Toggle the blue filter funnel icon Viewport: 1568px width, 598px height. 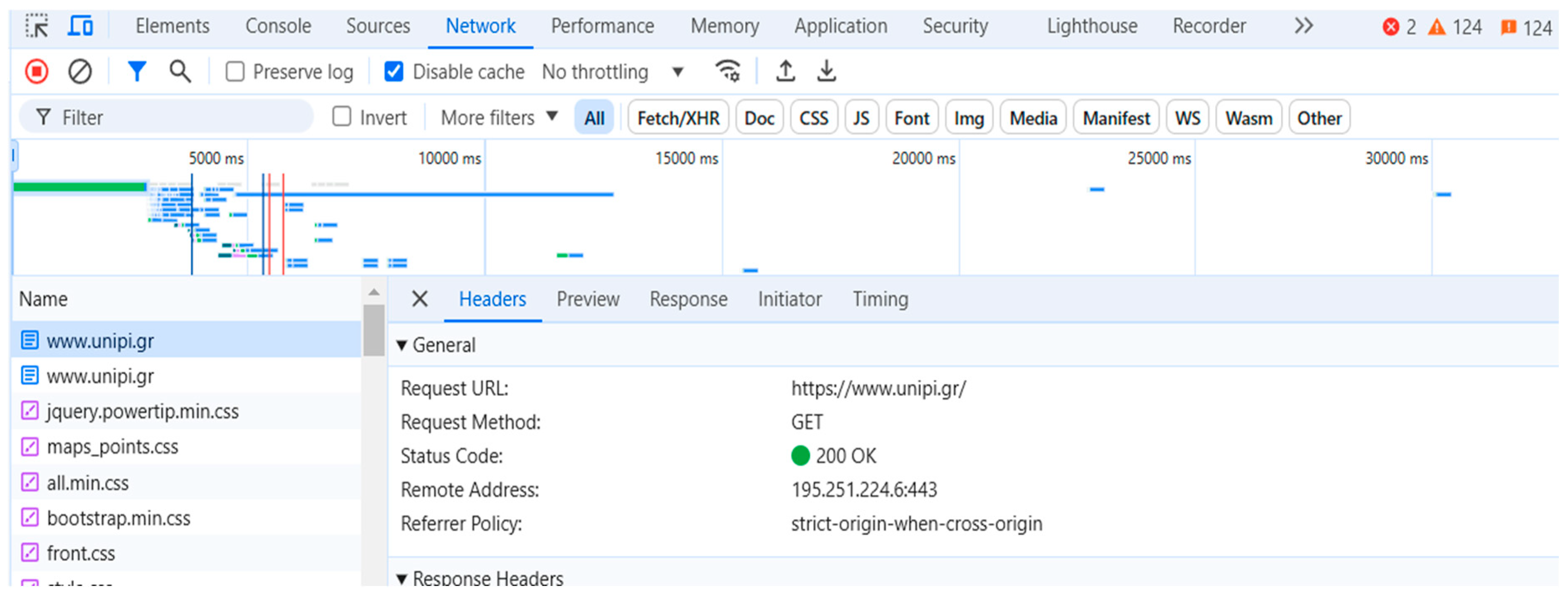coord(137,72)
